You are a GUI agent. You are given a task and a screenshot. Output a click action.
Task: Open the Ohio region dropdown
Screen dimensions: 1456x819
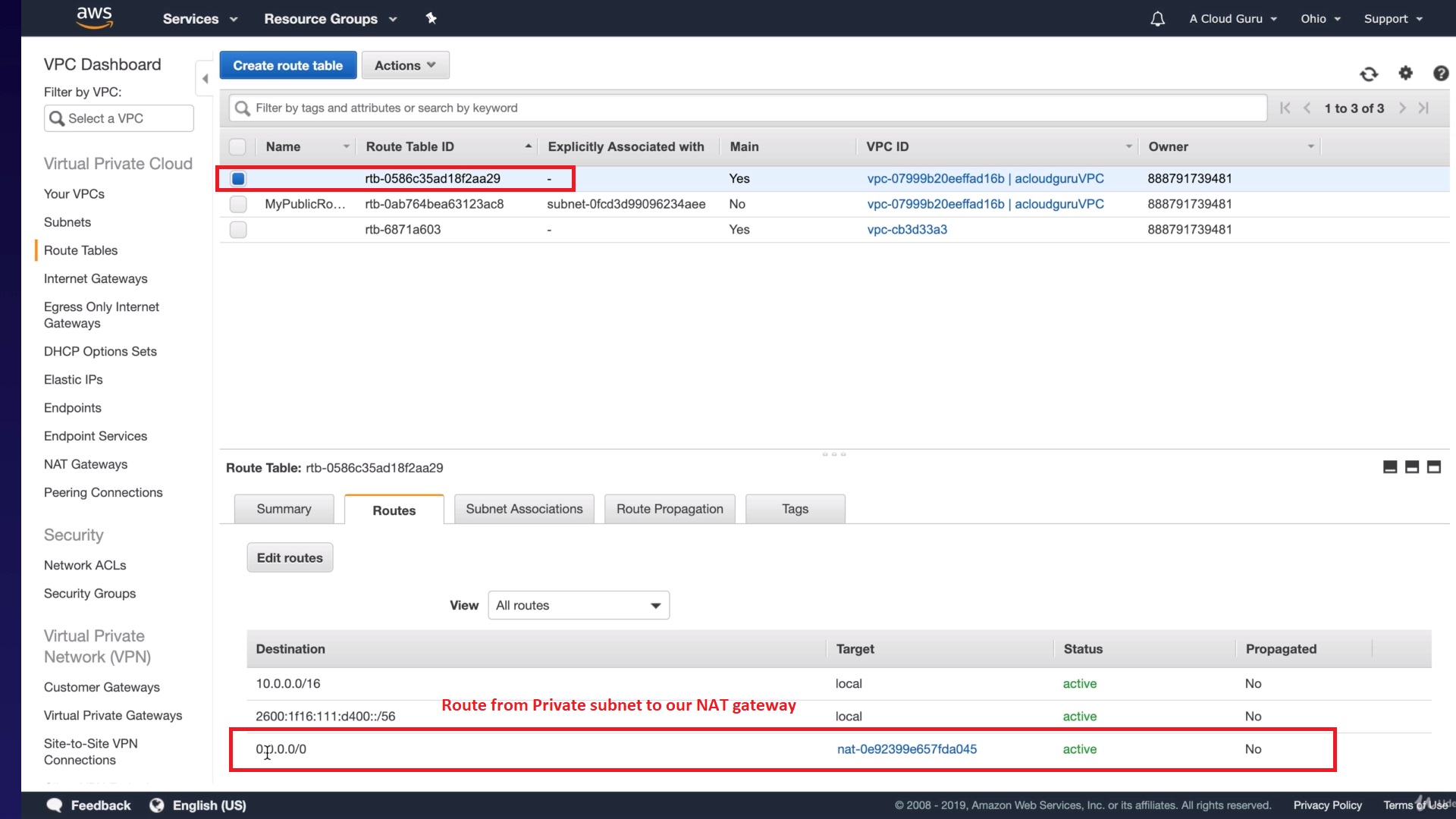[1320, 19]
